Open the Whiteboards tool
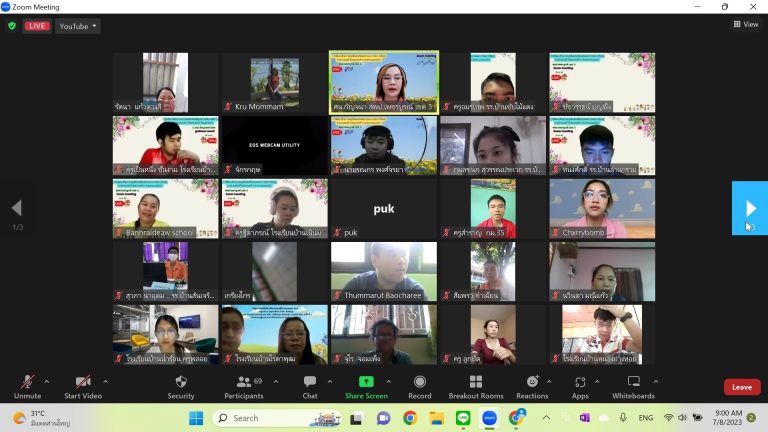This screenshot has height=432, width=768. tap(633, 385)
